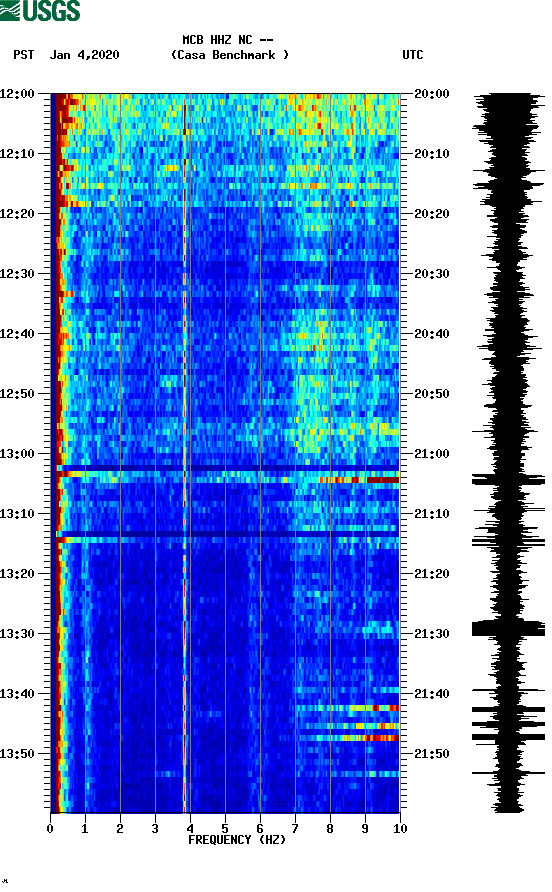
Task: Click the '12:20' PST time label
Action: (x=18, y=214)
